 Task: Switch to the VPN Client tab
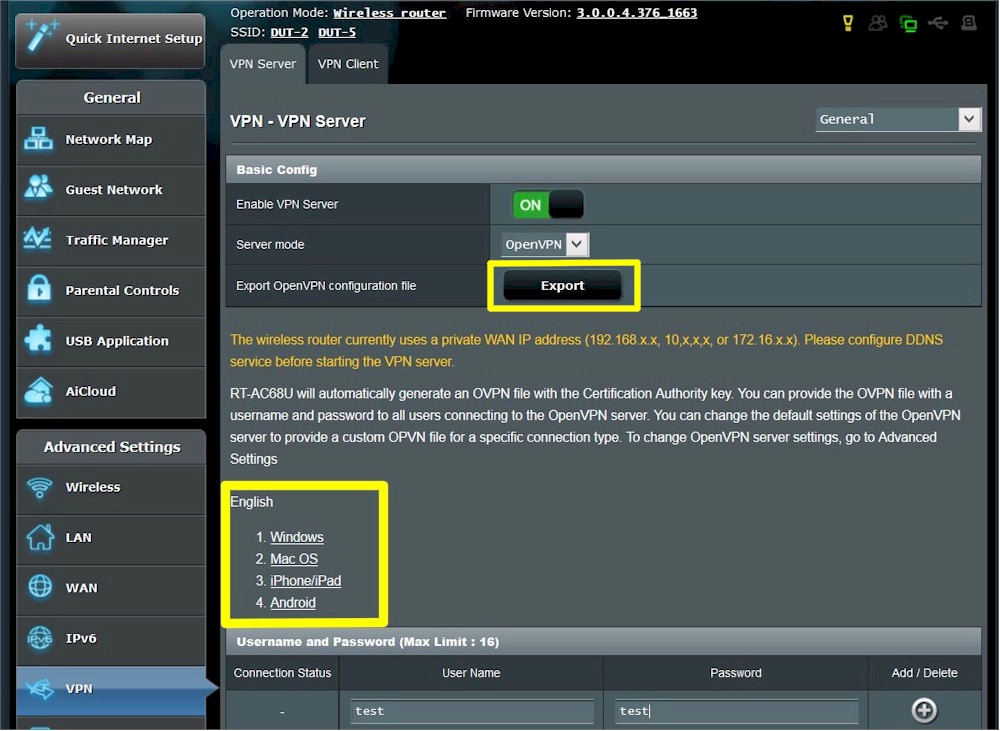348,64
